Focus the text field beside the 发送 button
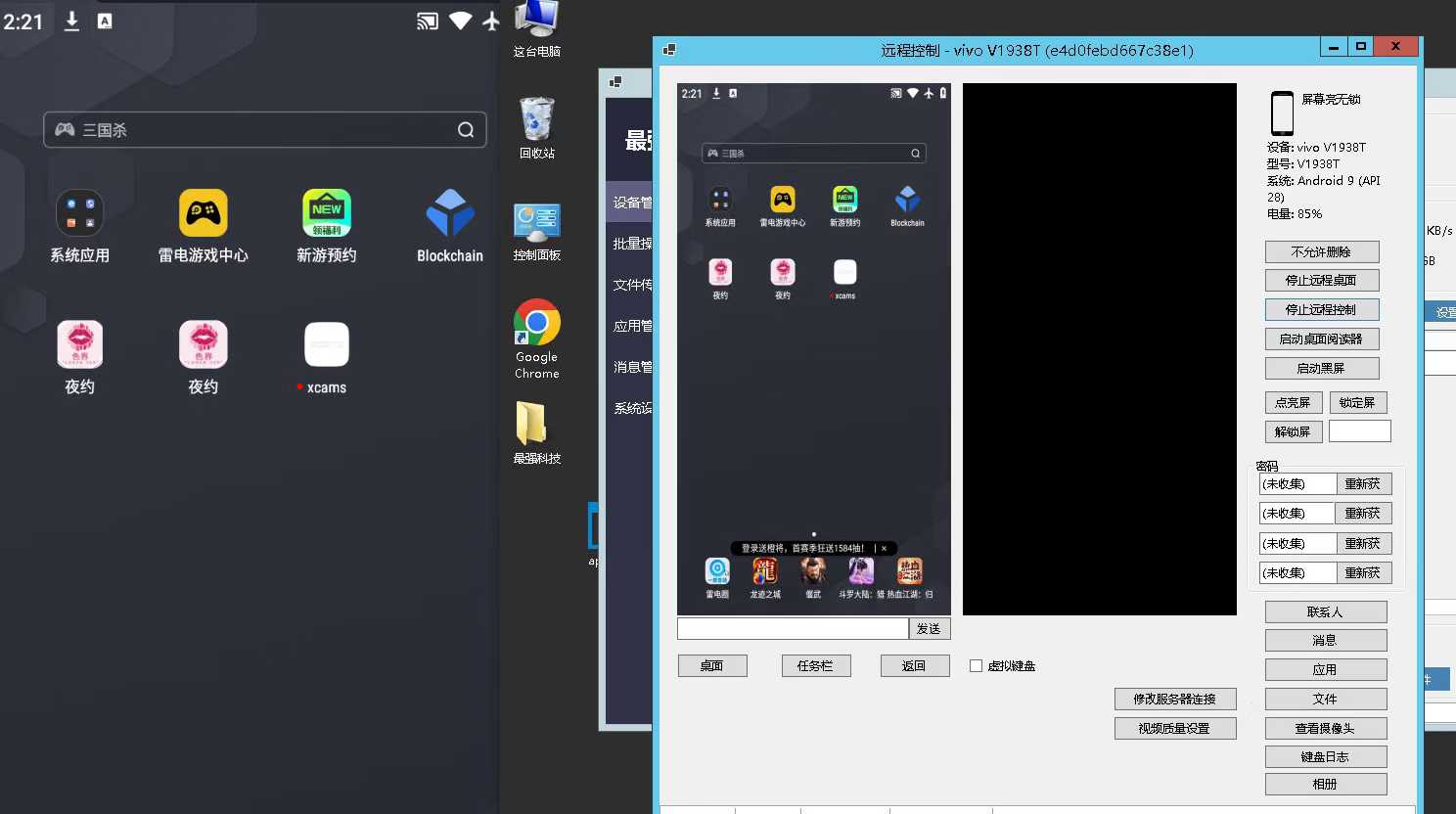 click(x=793, y=629)
